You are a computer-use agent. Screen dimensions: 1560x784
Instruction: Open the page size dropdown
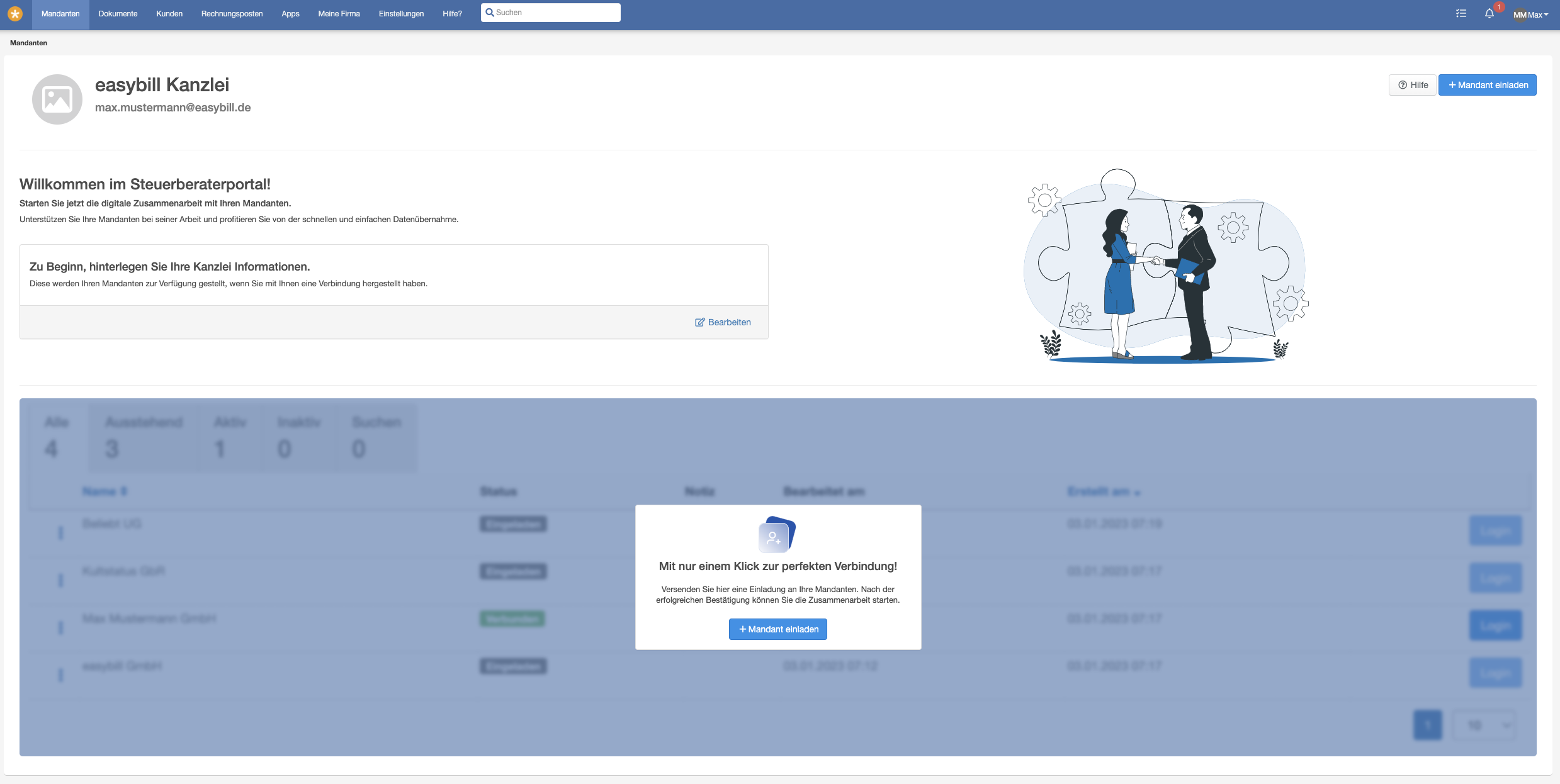pos(1484,725)
